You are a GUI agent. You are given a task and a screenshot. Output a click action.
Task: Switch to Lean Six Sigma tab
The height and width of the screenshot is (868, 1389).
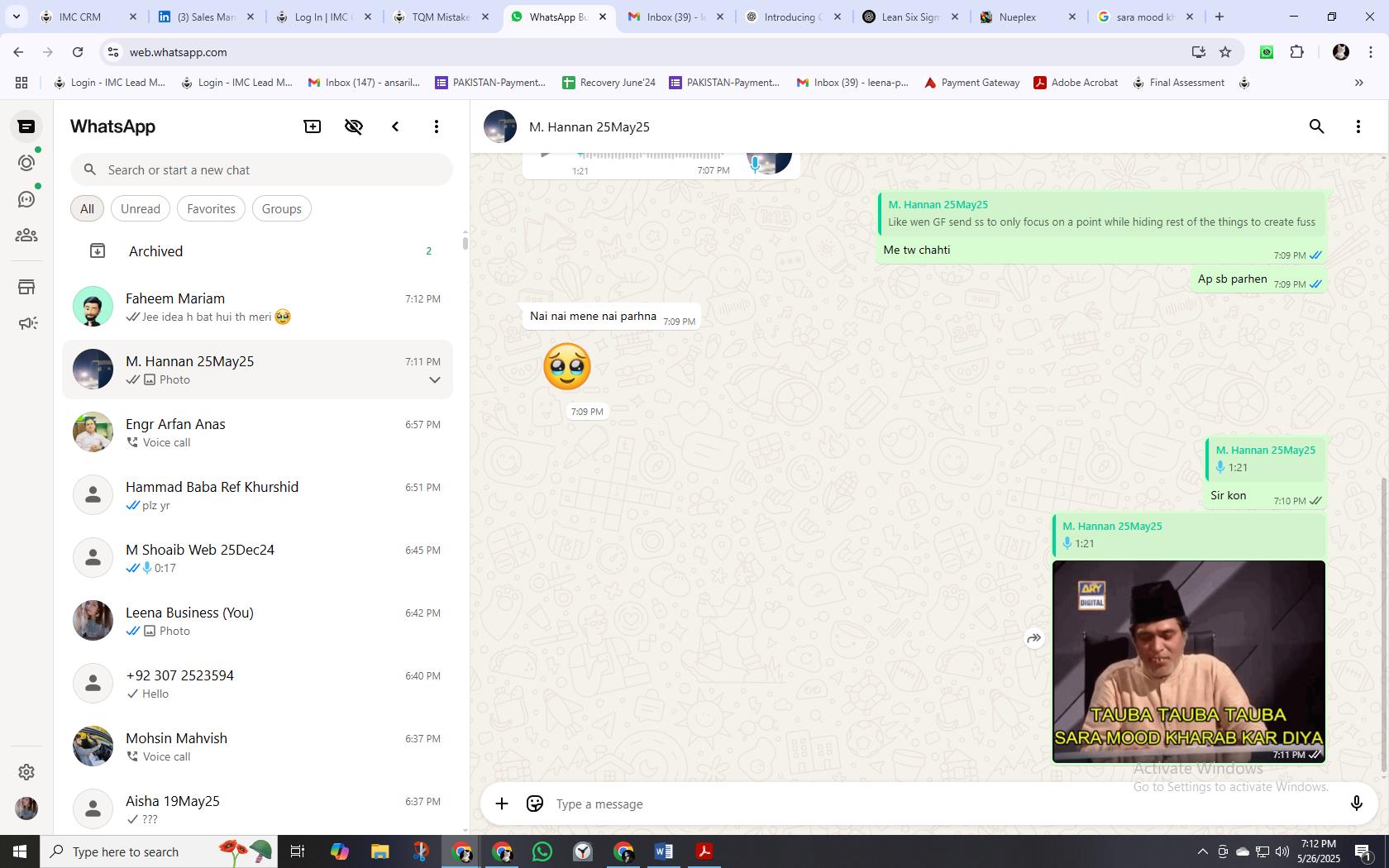click(x=910, y=17)
